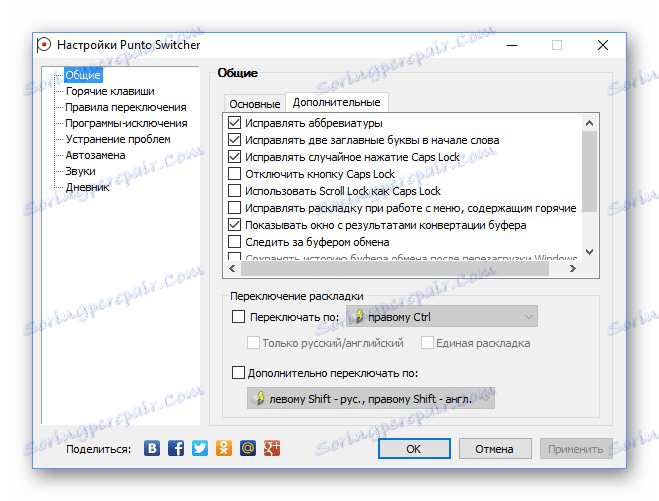Open 'Правила переключения' settings section

click(x=126, y=107)
